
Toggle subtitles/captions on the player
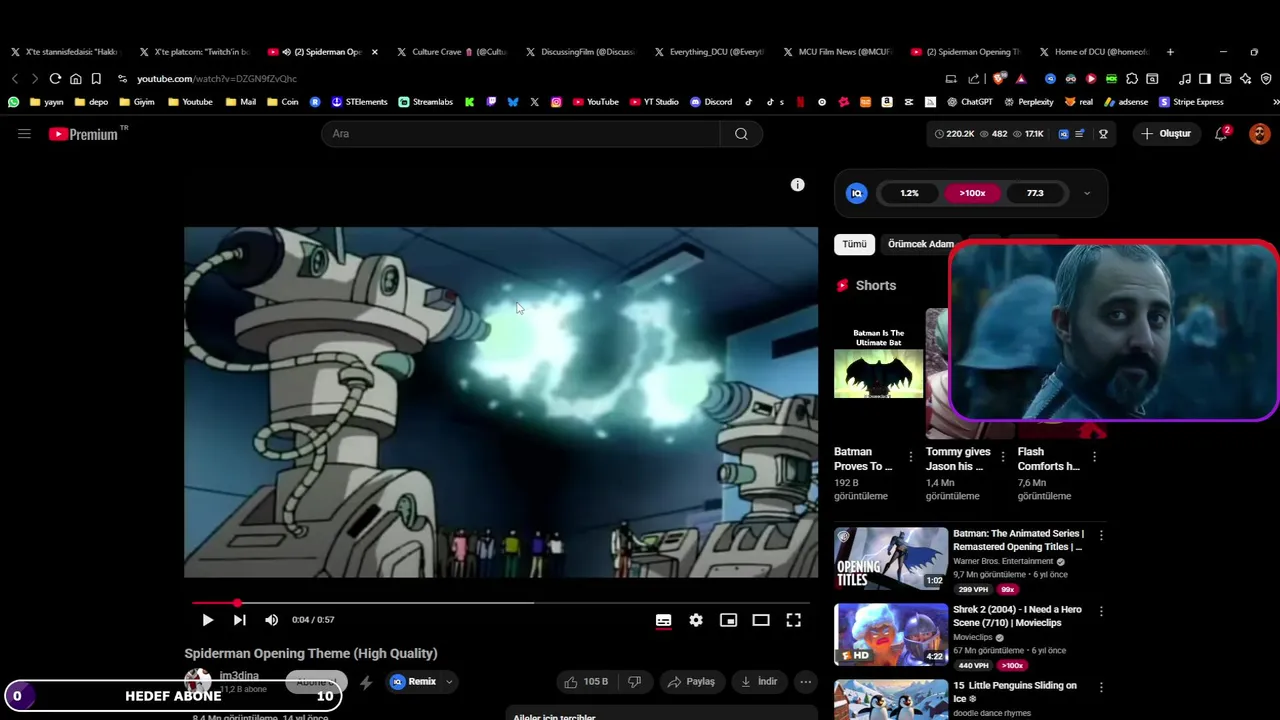pos(663,620)
